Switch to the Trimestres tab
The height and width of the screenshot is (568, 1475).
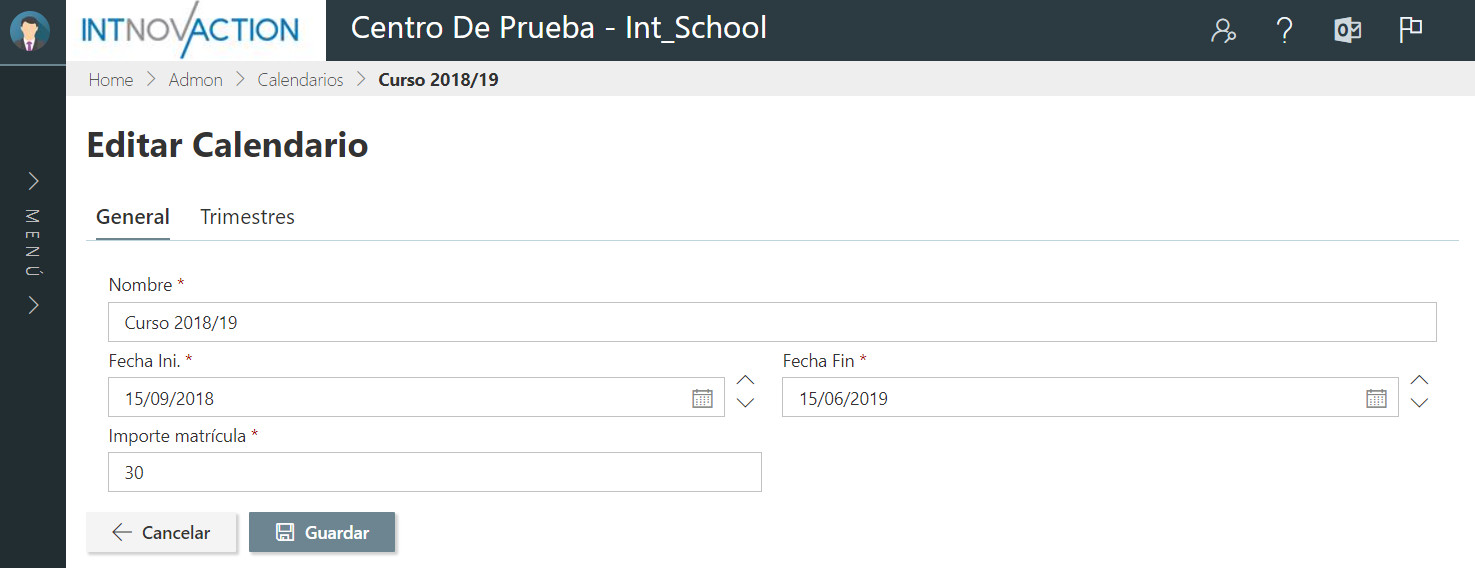coord(247,217)
